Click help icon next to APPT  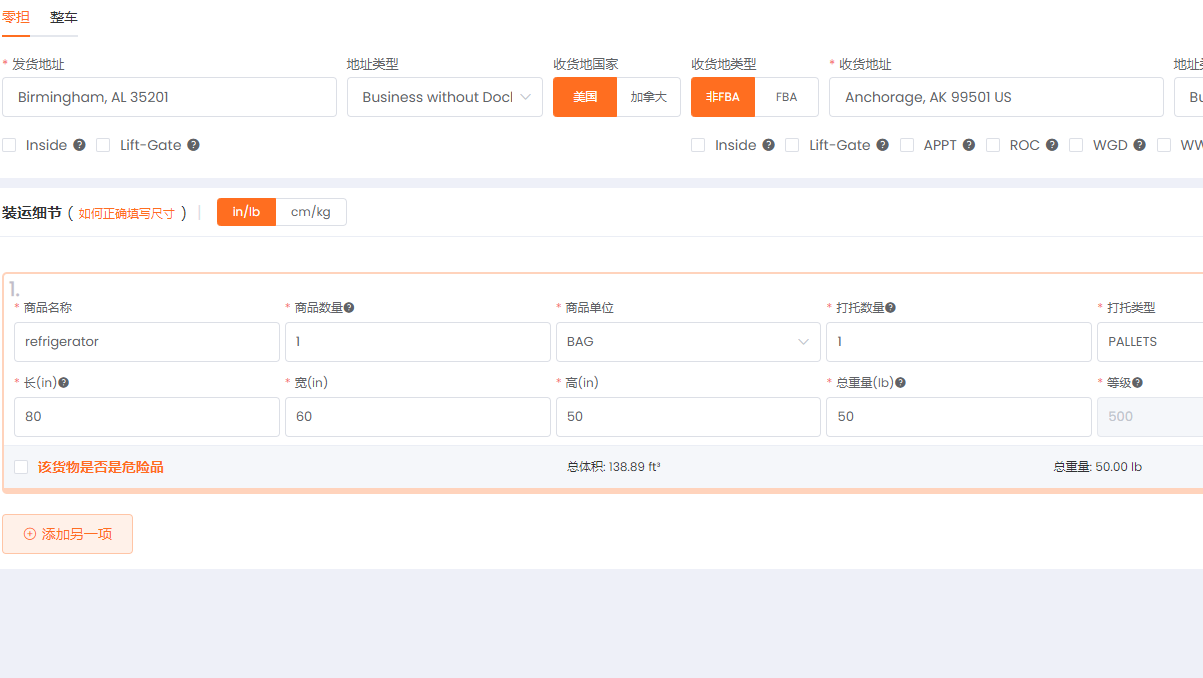click(x=969, y=145)
